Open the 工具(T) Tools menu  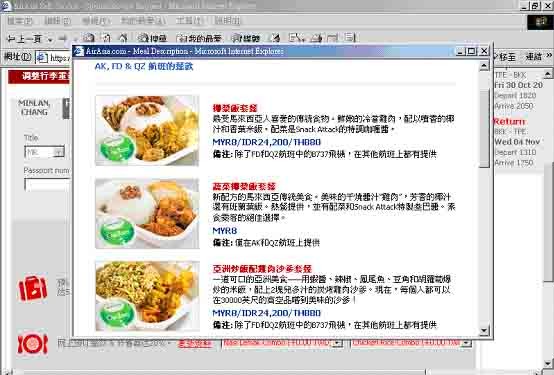[190, 21]
